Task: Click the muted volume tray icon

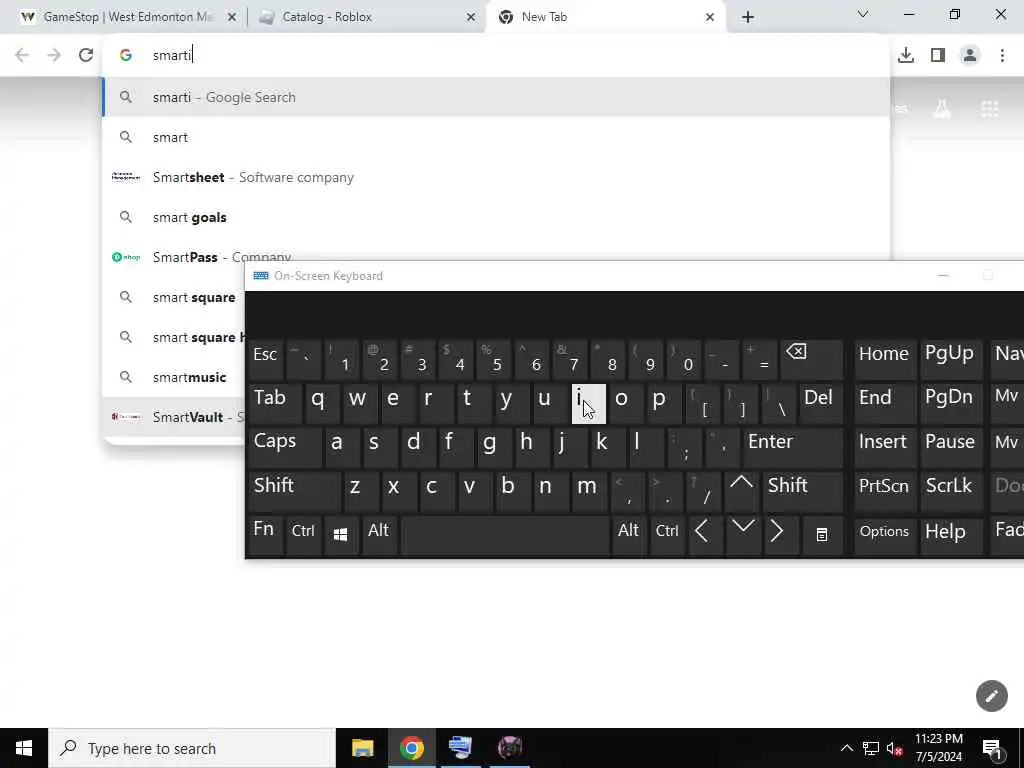Action: point(895,748)
